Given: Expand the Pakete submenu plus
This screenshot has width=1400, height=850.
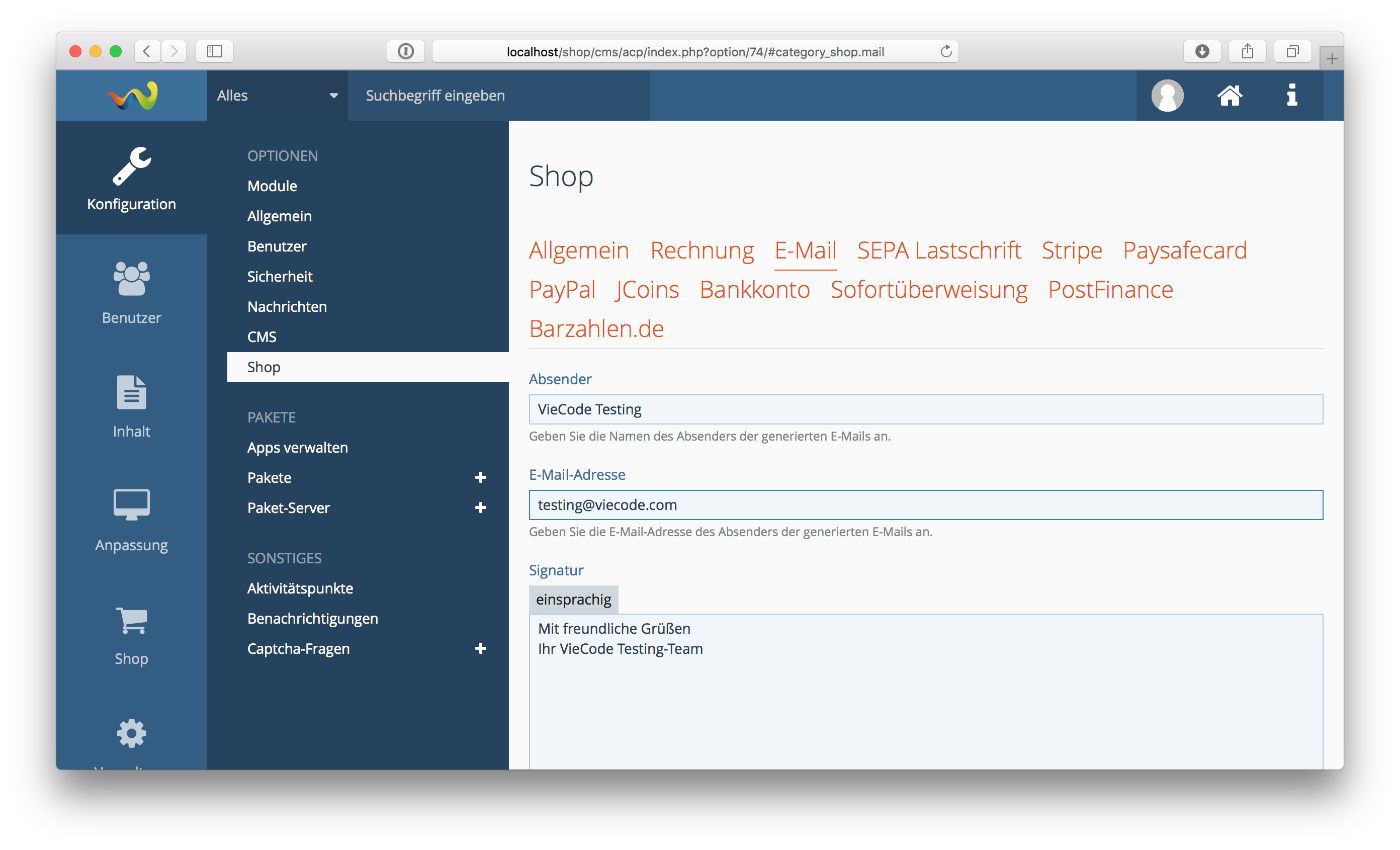Looking at the screenshot, I should 480,478.
